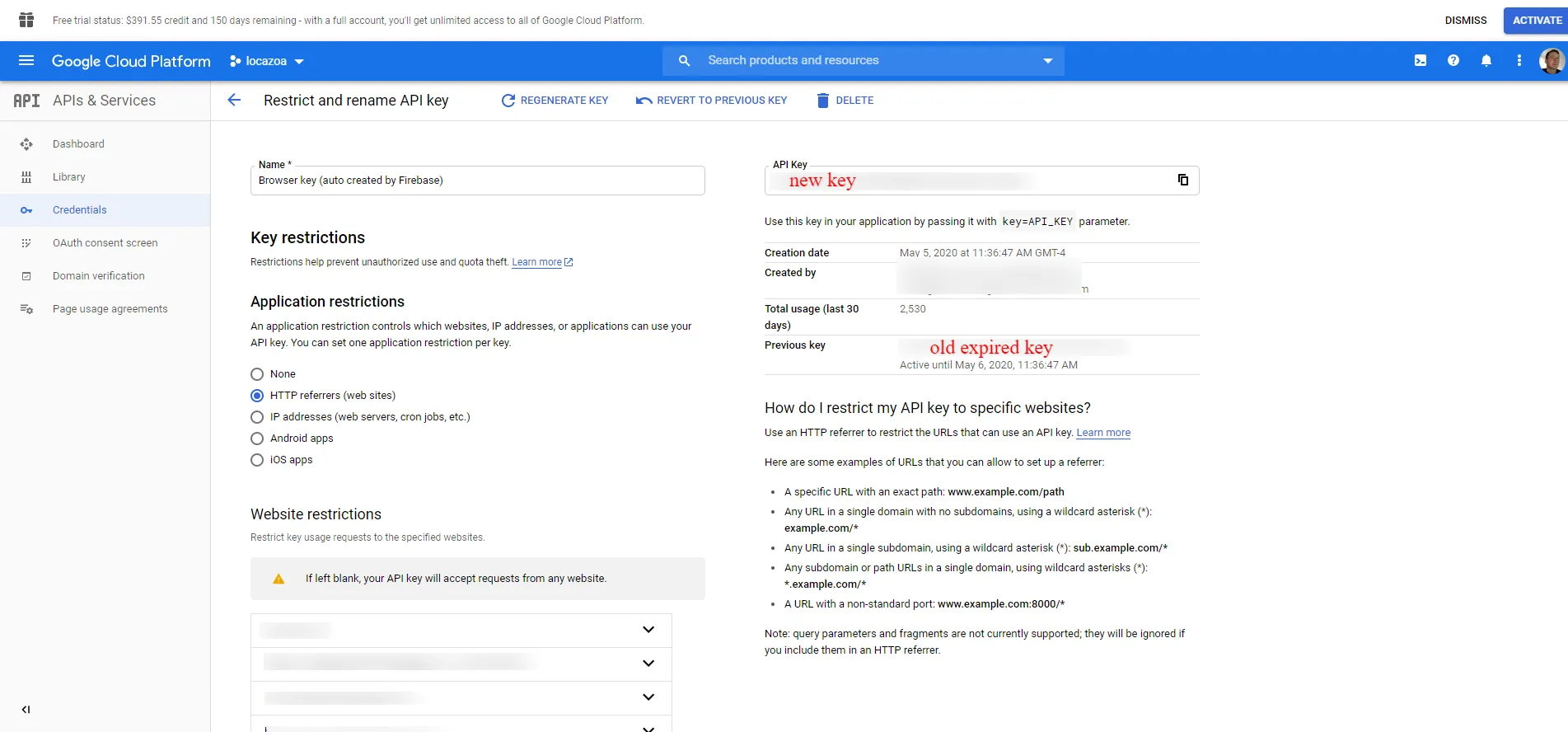Viewport: 1568px width, 732px height.
Task: Click the Domain verification icon
Action: [26, 276]
